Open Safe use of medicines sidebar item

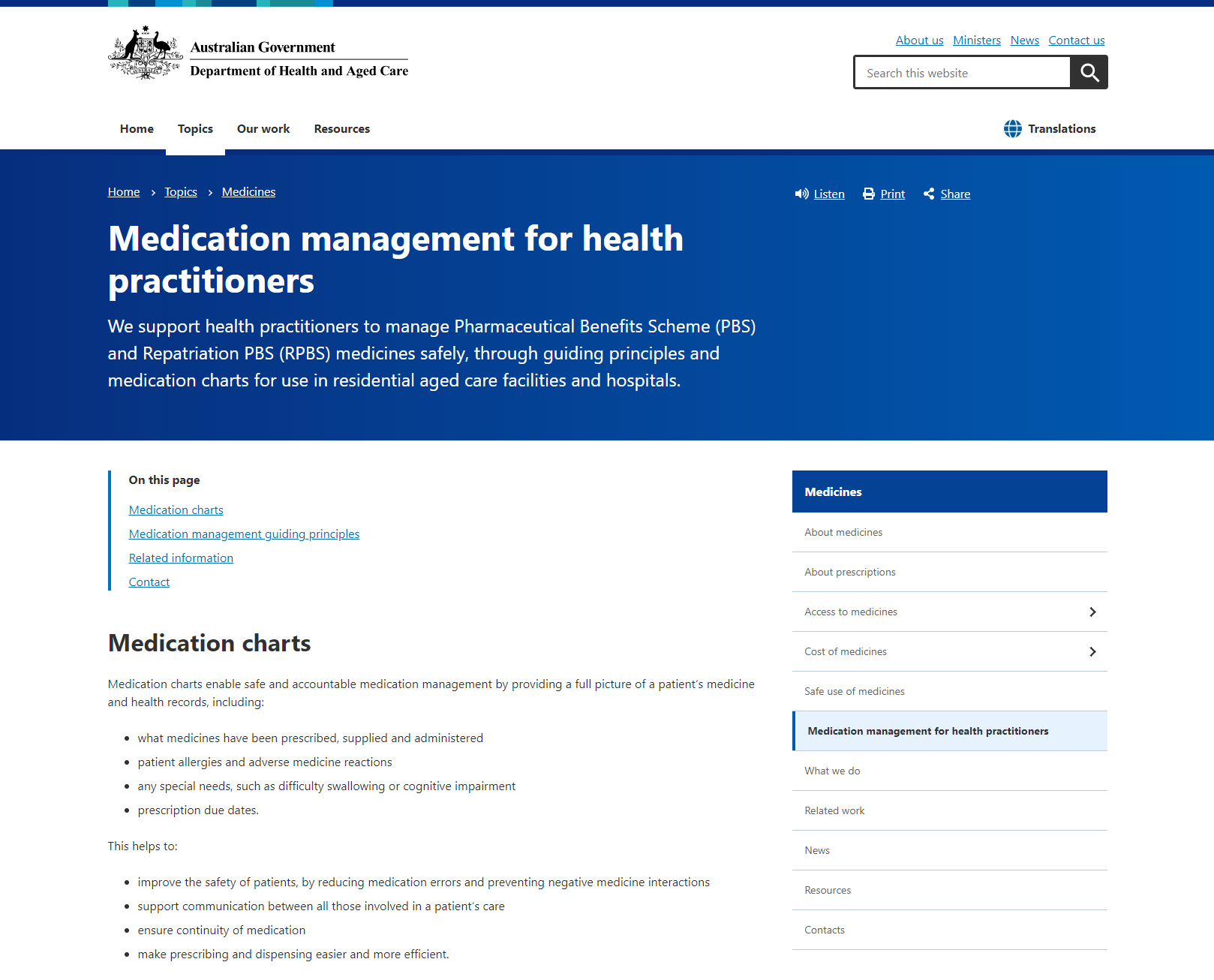855,692
